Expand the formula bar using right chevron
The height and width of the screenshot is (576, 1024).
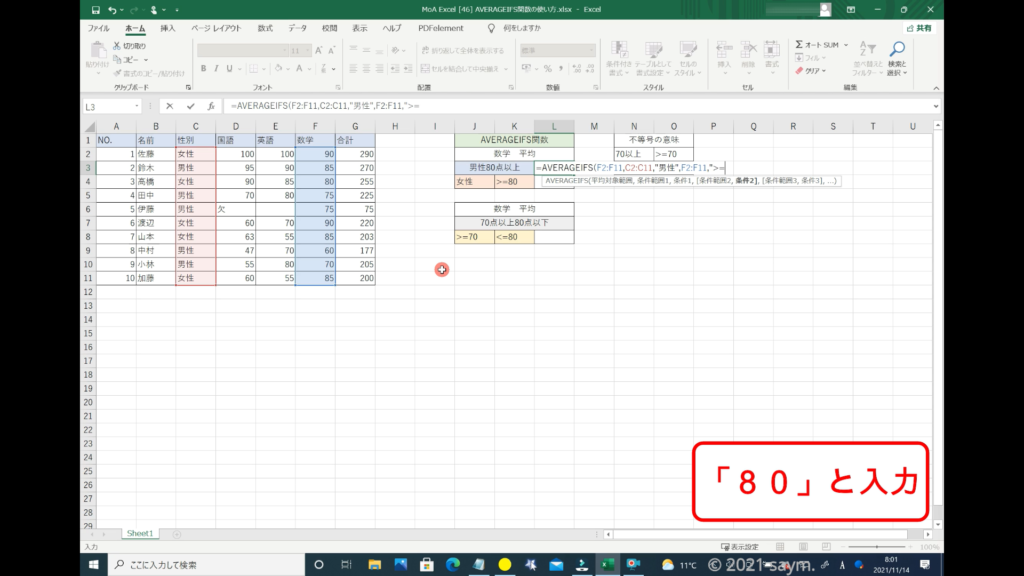936,106
